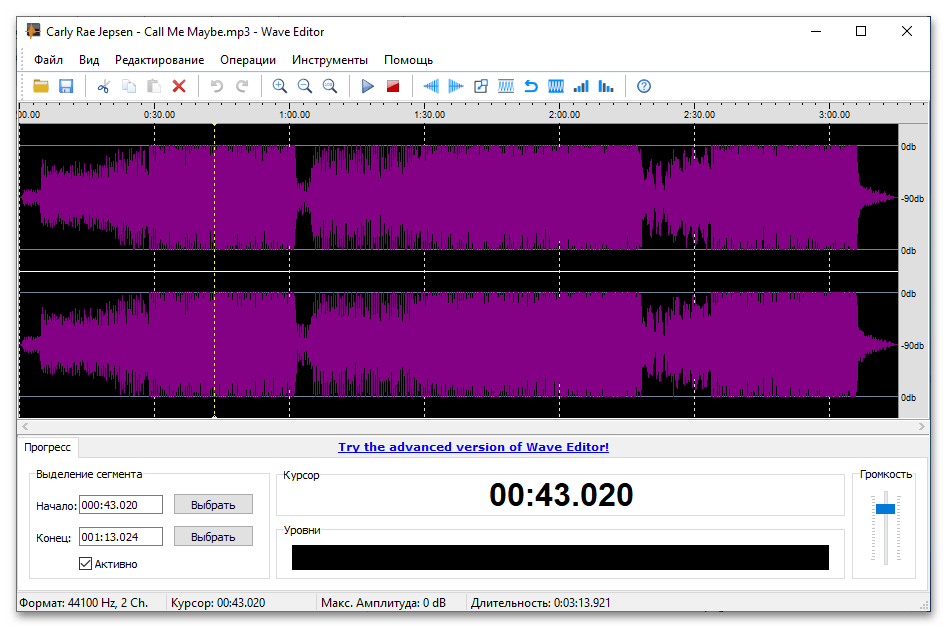Undo the last action
The width and height of the screenshot is (947, 628).
(217, 86)
